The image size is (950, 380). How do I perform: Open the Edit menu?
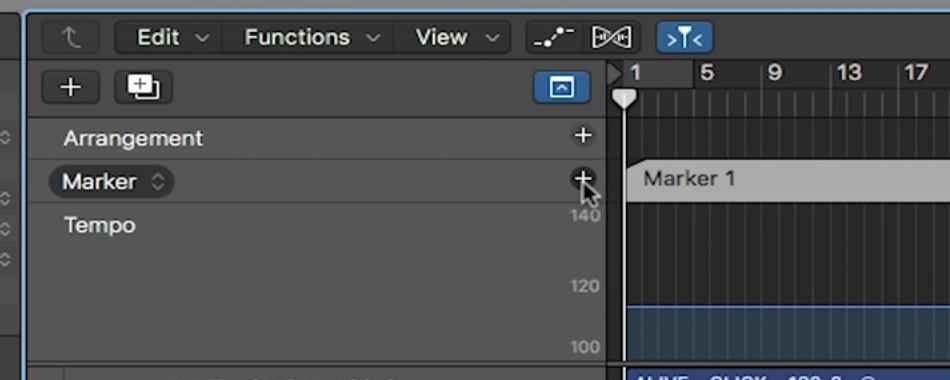tap(170, 38)
